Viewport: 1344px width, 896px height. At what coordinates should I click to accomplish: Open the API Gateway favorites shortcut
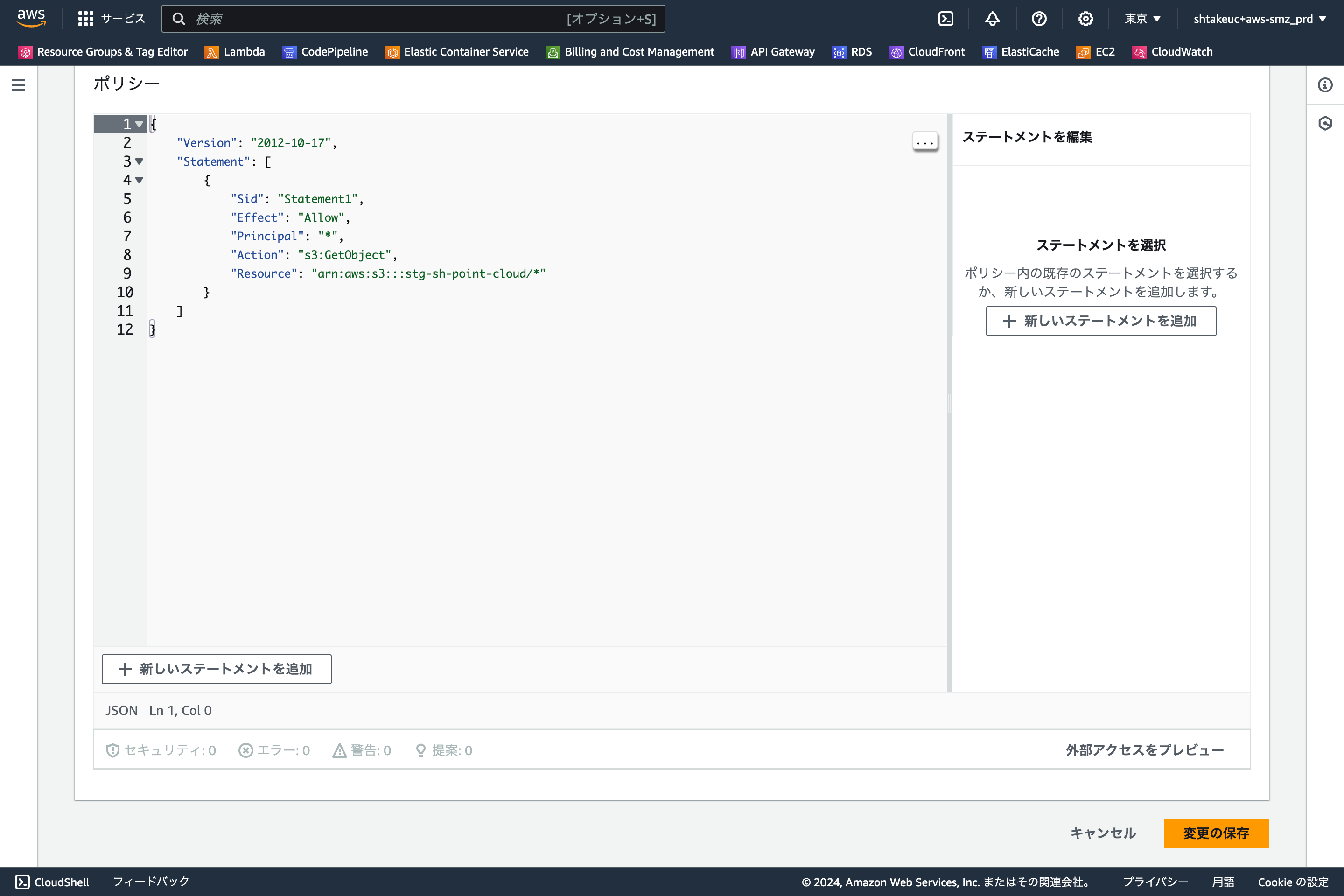(773, 51)
